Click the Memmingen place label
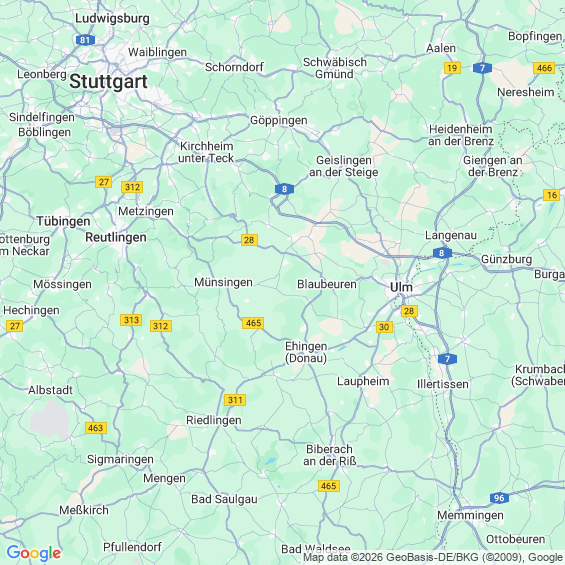The height and width of the screenshot is (565, 565). (470, 516)
